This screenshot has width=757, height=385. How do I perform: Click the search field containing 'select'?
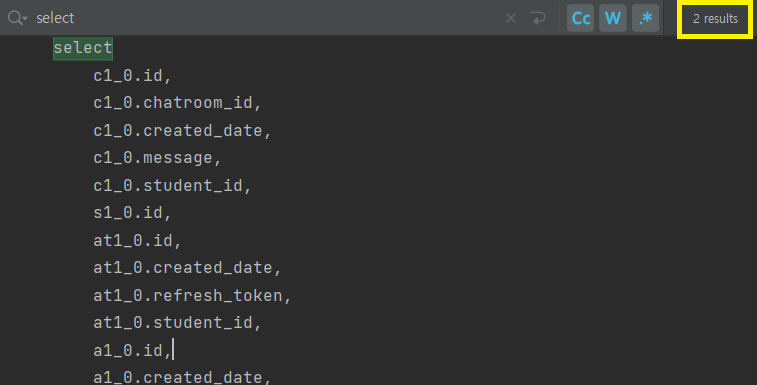(x=266, y=18)
